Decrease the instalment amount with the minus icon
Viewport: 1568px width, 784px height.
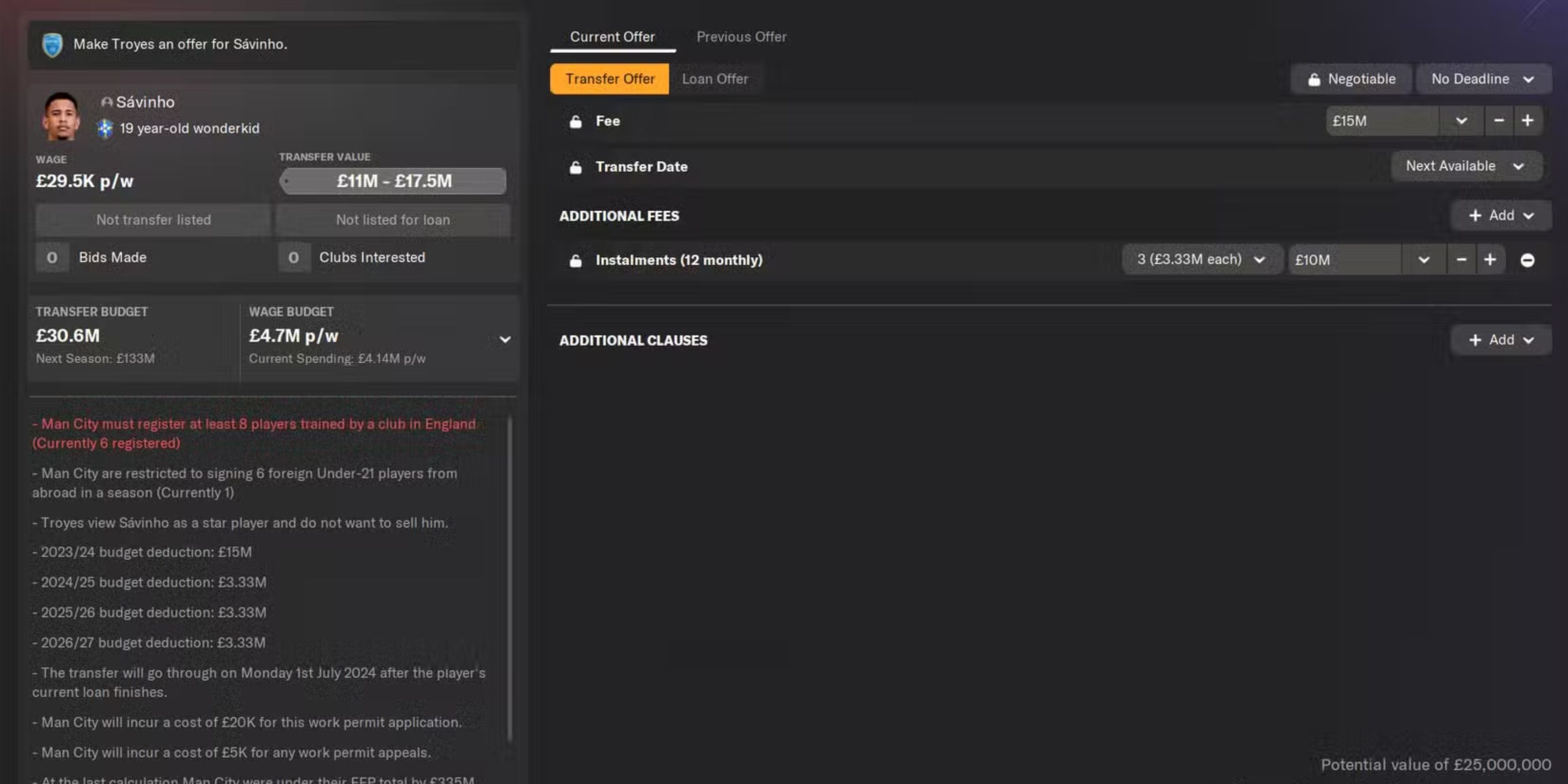point(1461,260)
